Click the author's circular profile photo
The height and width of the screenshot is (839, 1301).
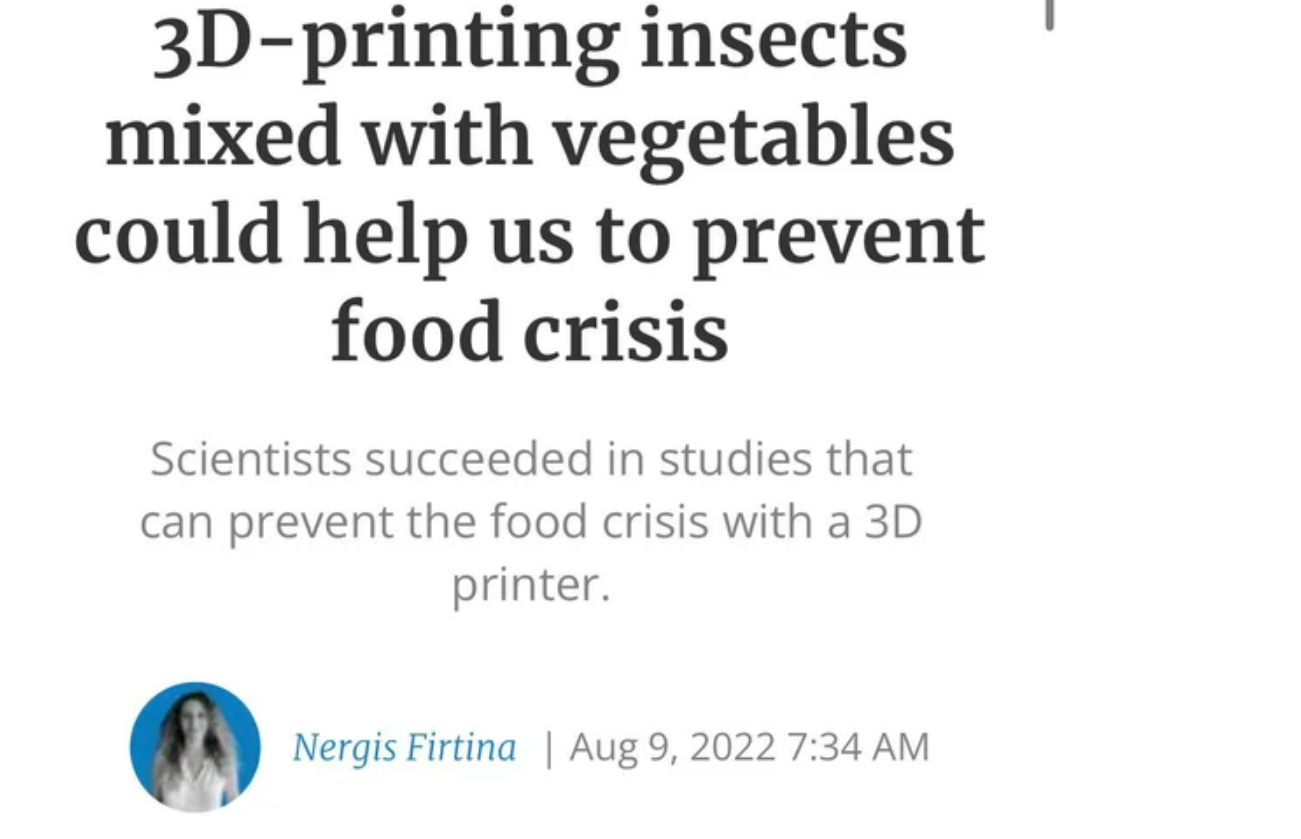195,747
